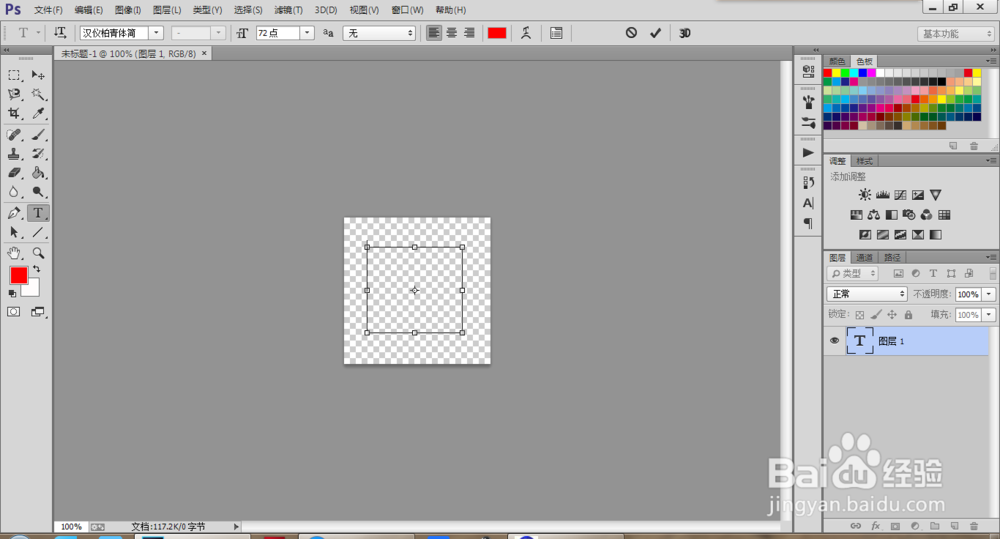Toggle text orientation in options bar
This screenshot has width=1000, height=539.
(x=60, y=33)
